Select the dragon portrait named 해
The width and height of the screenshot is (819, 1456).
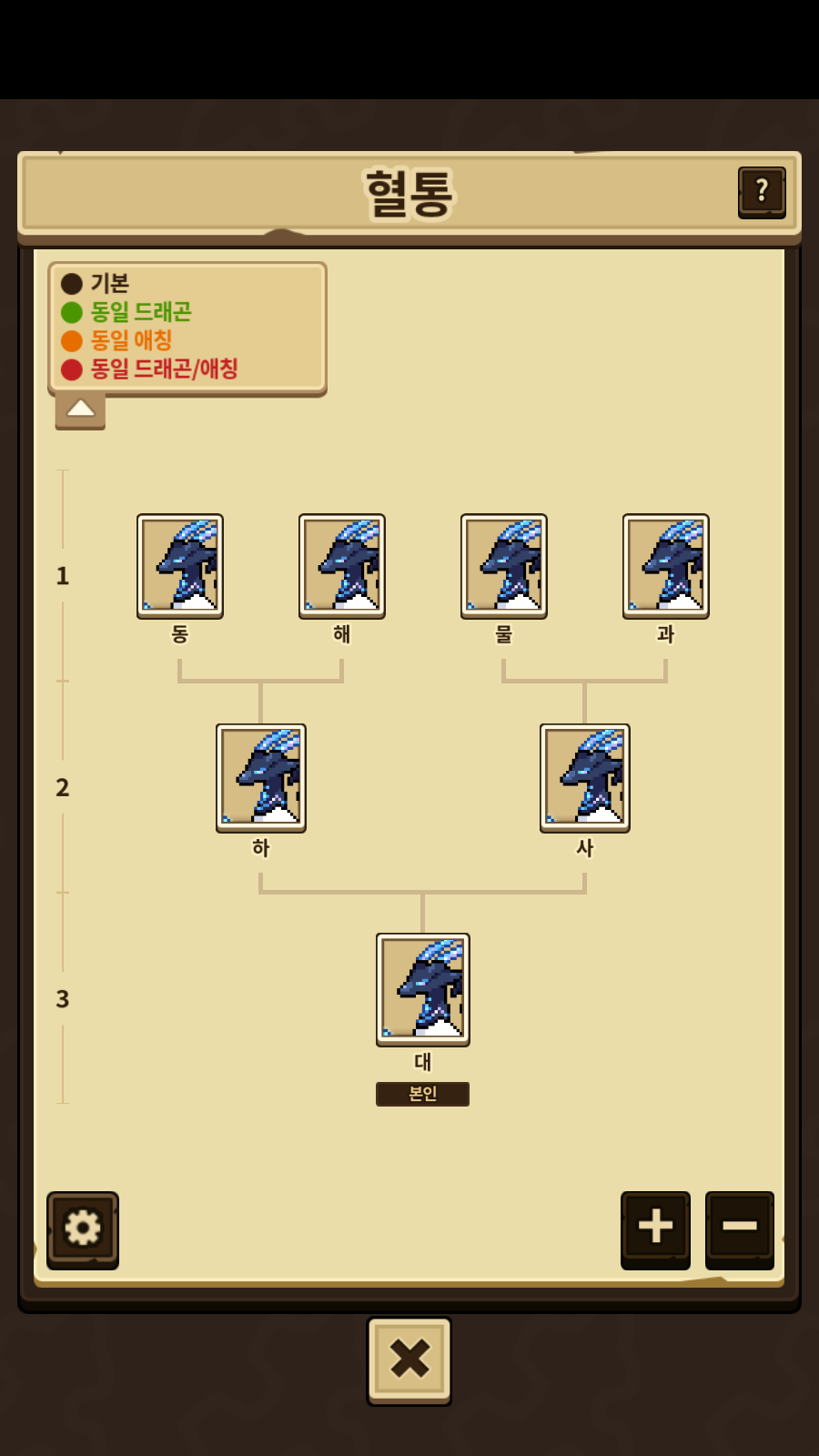coord(342,566)
